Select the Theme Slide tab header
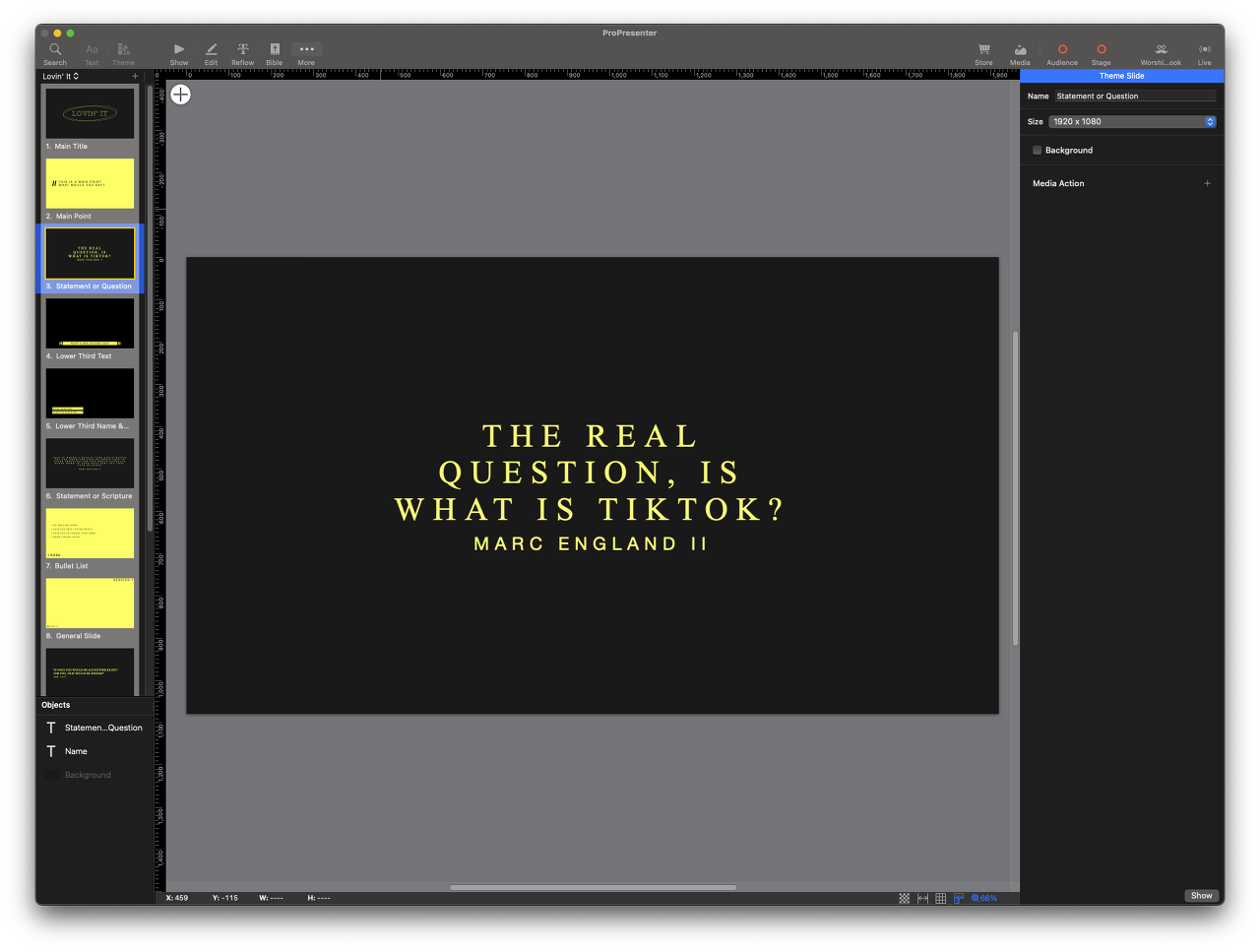The height and width of the screenshot is (952, 1260). (1122, 76)
